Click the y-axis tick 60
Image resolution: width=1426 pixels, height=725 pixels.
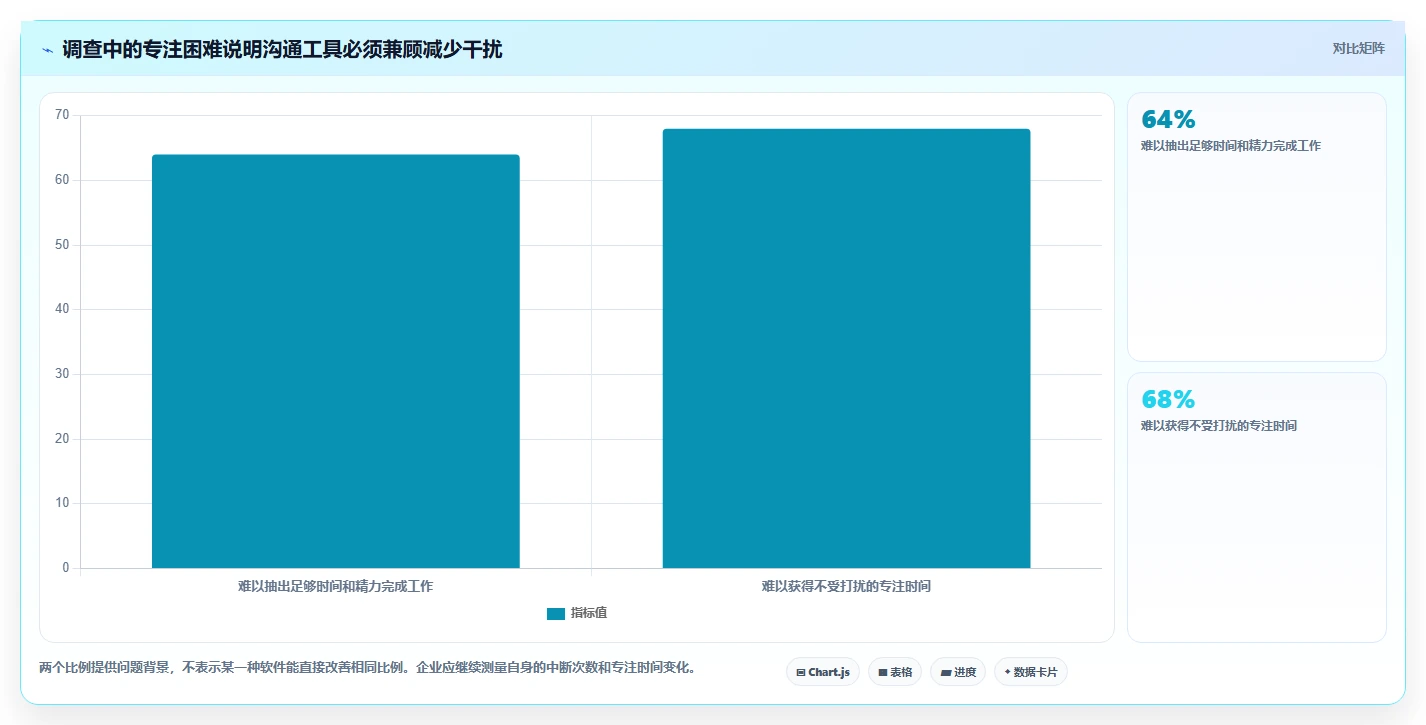click(x=62, y=180)
